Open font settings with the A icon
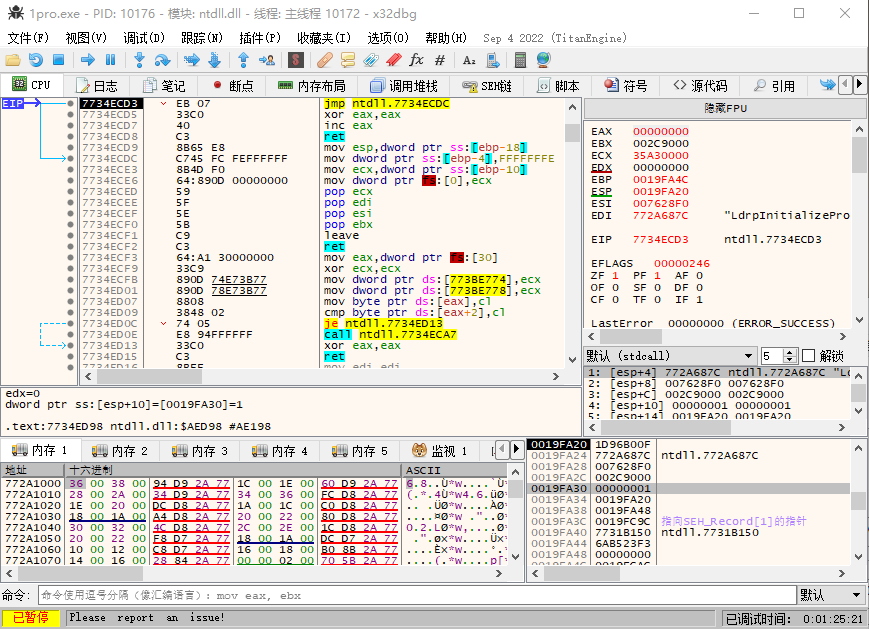 (469, 60)
